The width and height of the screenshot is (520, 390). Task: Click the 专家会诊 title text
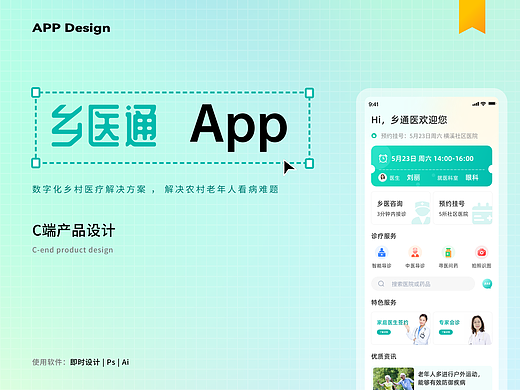(449, 322)
